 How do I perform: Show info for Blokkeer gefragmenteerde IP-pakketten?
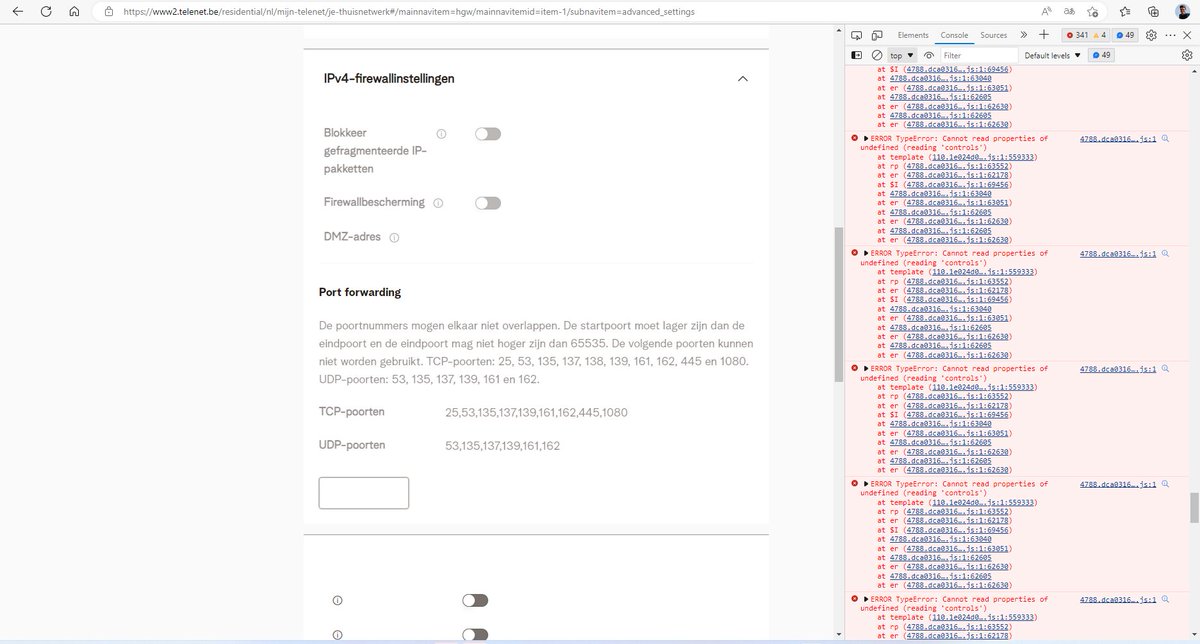click(x=441, y=134)
